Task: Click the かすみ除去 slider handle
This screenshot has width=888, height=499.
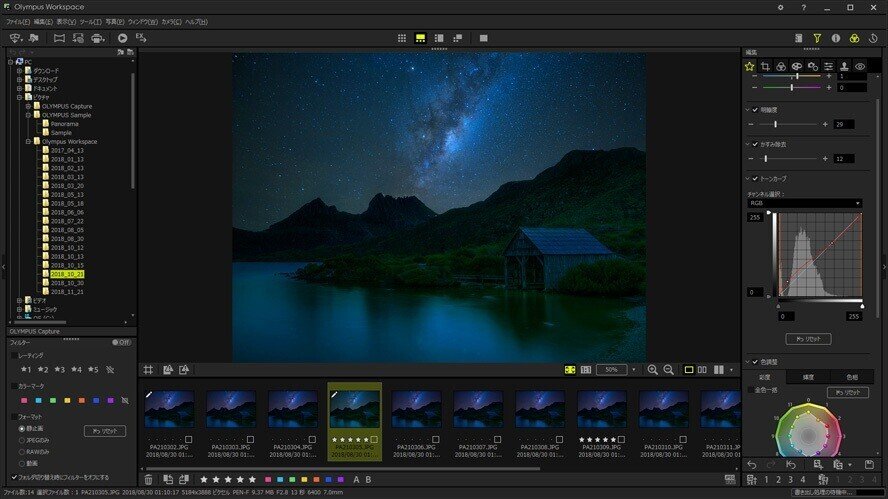Action: tap(766, 159)
